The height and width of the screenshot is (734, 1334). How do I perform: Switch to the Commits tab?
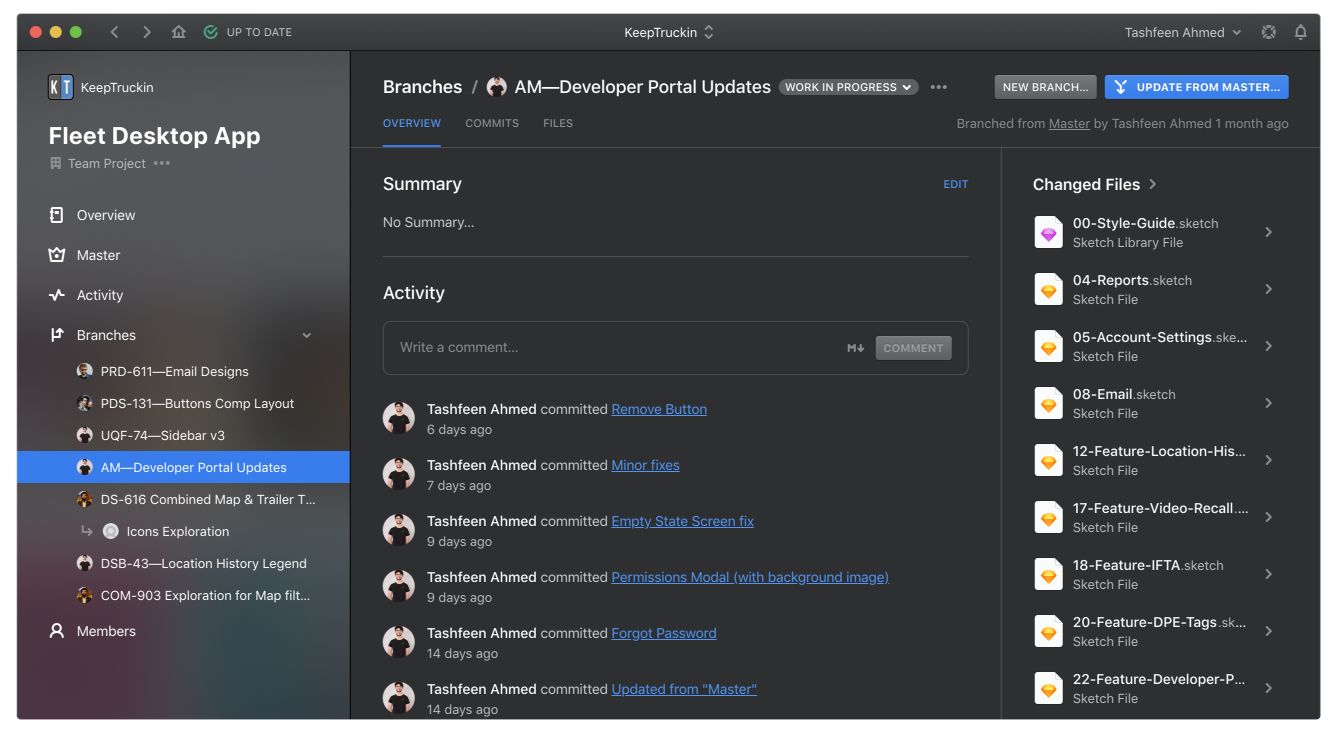492,124
